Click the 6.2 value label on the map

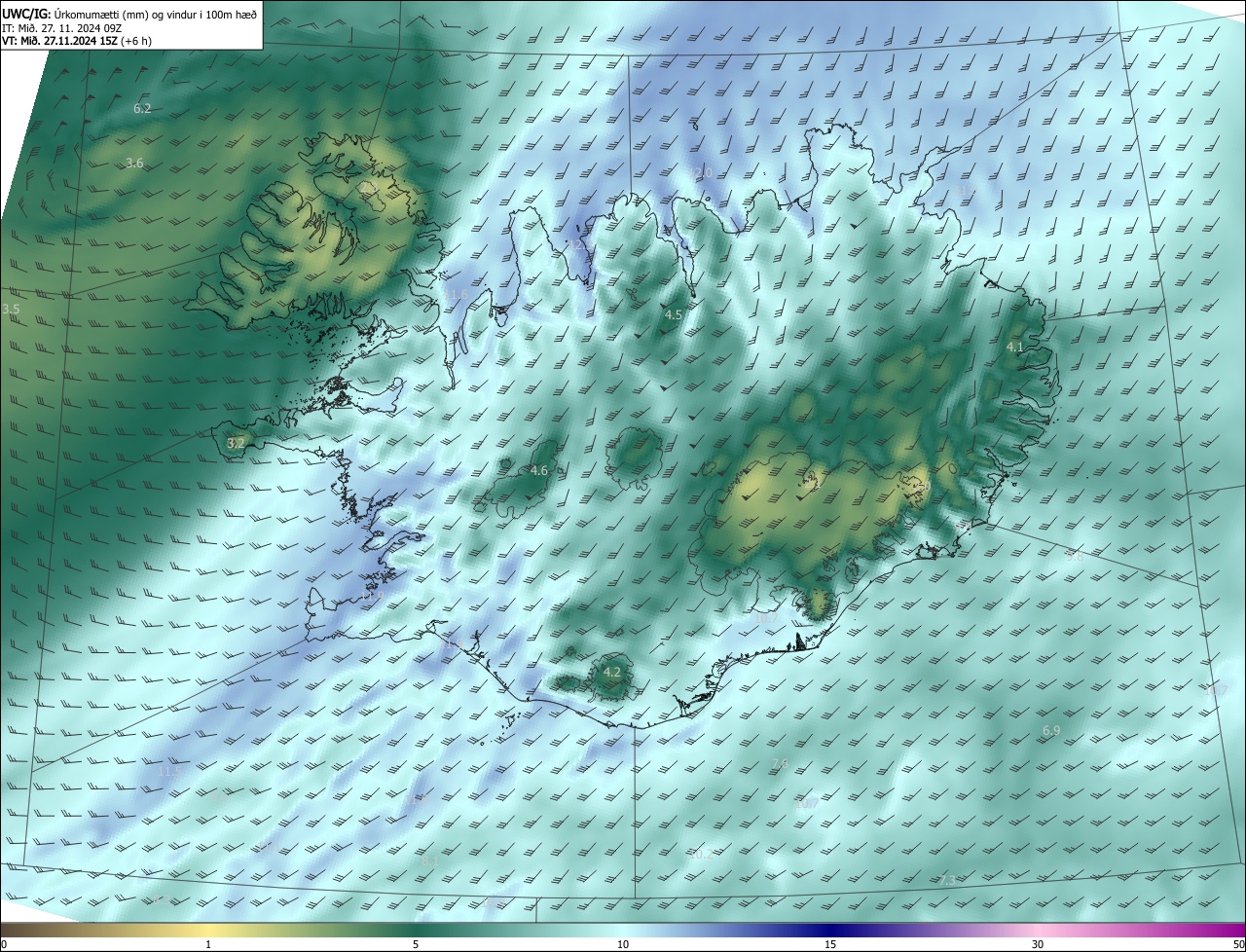pos(142,109)
